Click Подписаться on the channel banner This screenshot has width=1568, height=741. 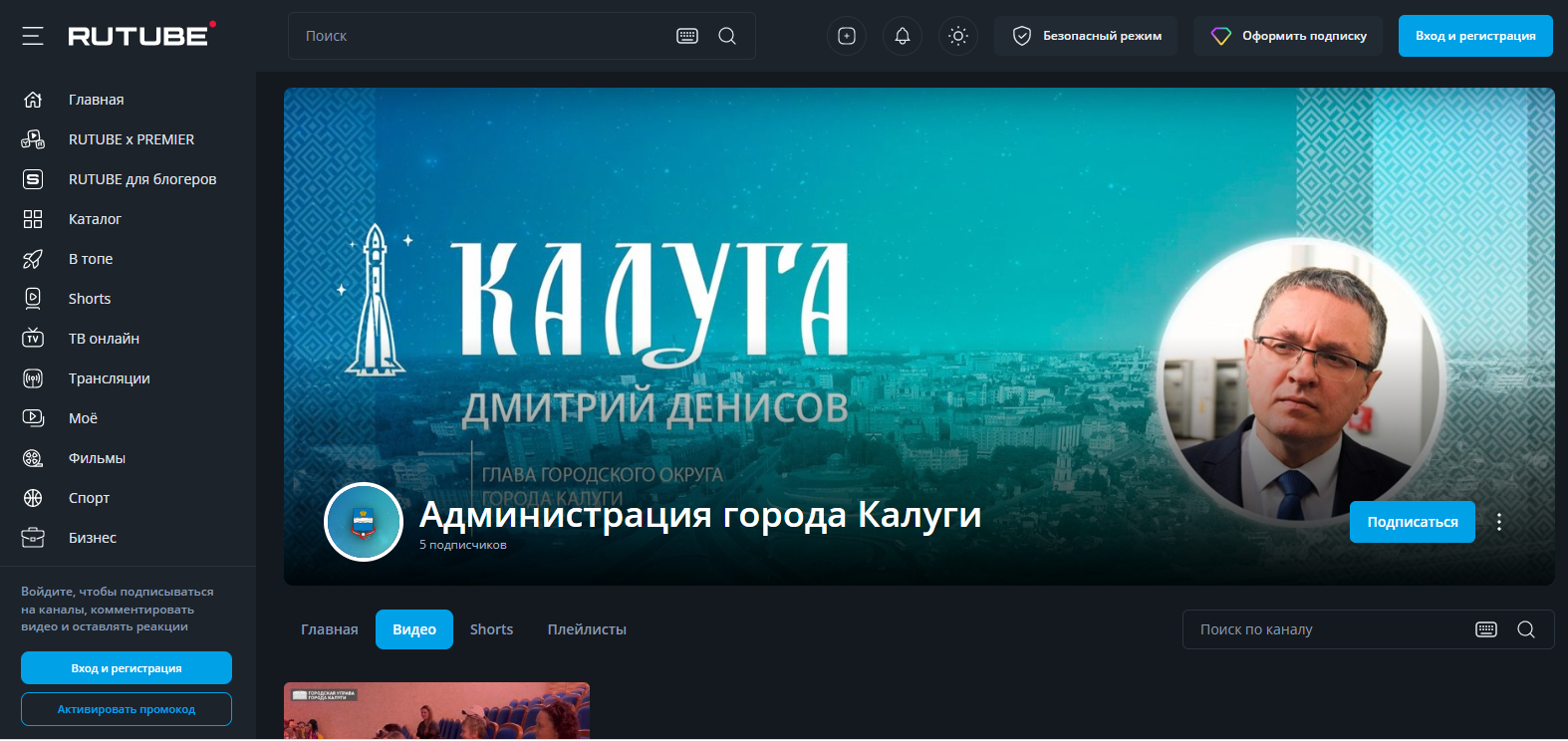coord(1412,522)
